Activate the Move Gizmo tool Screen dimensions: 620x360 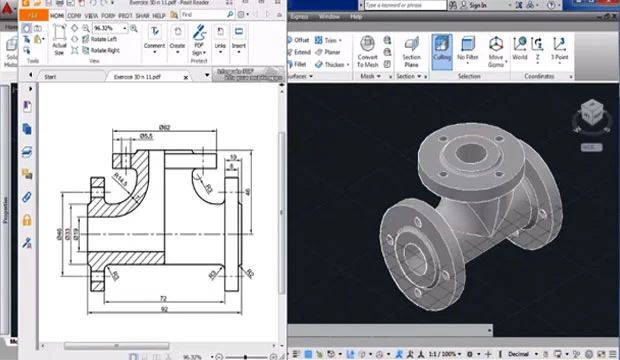(x=495, y=52)
